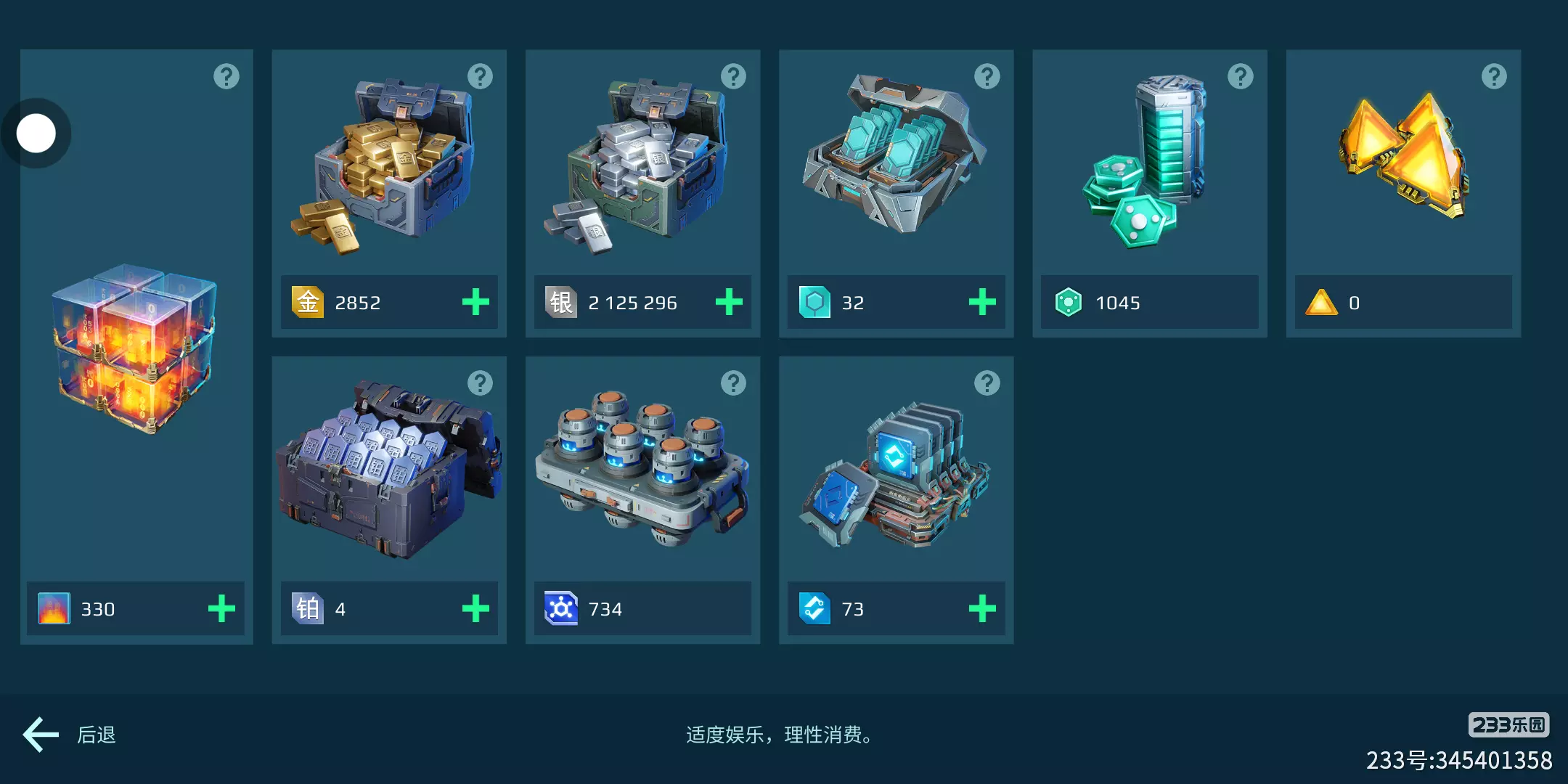Open help for the gold crate card
This screenshot has height=784, width=1568.
[x=480, y=76]
